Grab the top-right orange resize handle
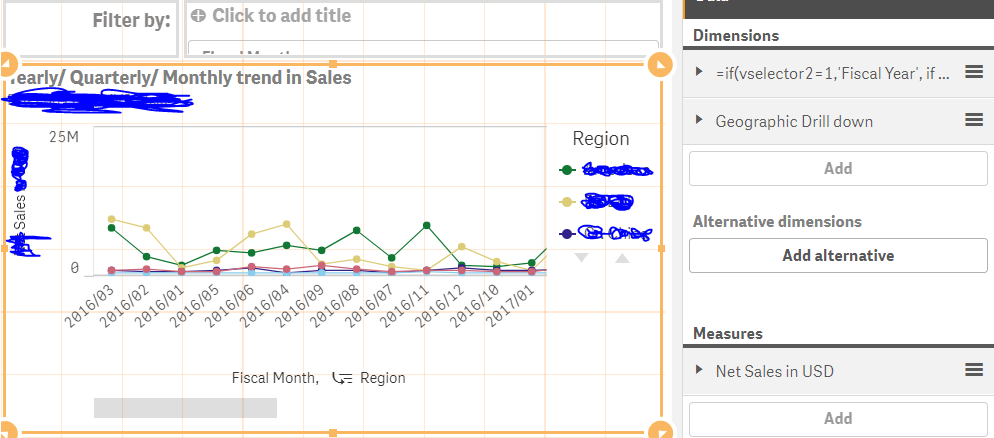 (659, 65)
